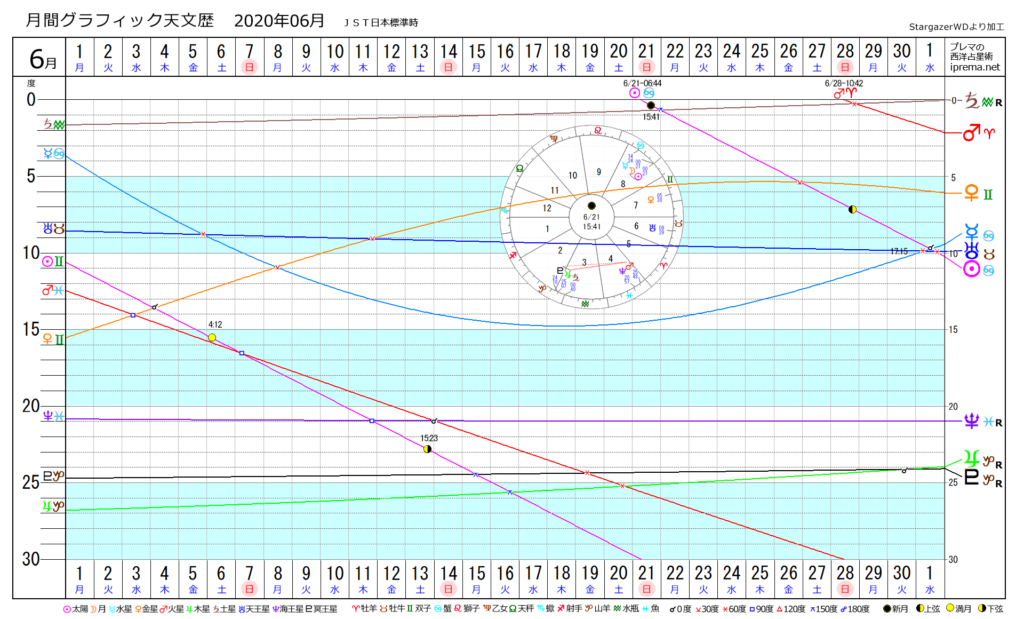The height and width of the screenshot is (619, 1024).
Task: Click the Sun Gemini label on left axis
Action: point(52,261)
